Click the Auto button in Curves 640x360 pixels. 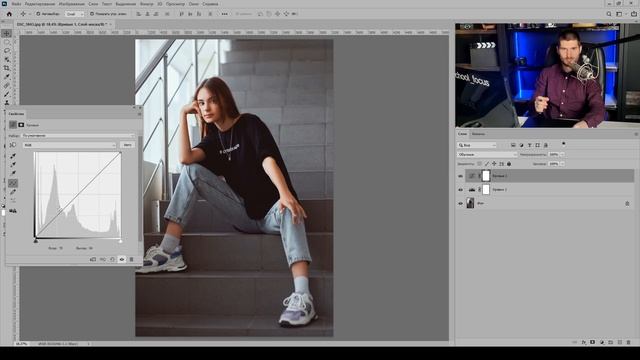[x=127, y=145]
